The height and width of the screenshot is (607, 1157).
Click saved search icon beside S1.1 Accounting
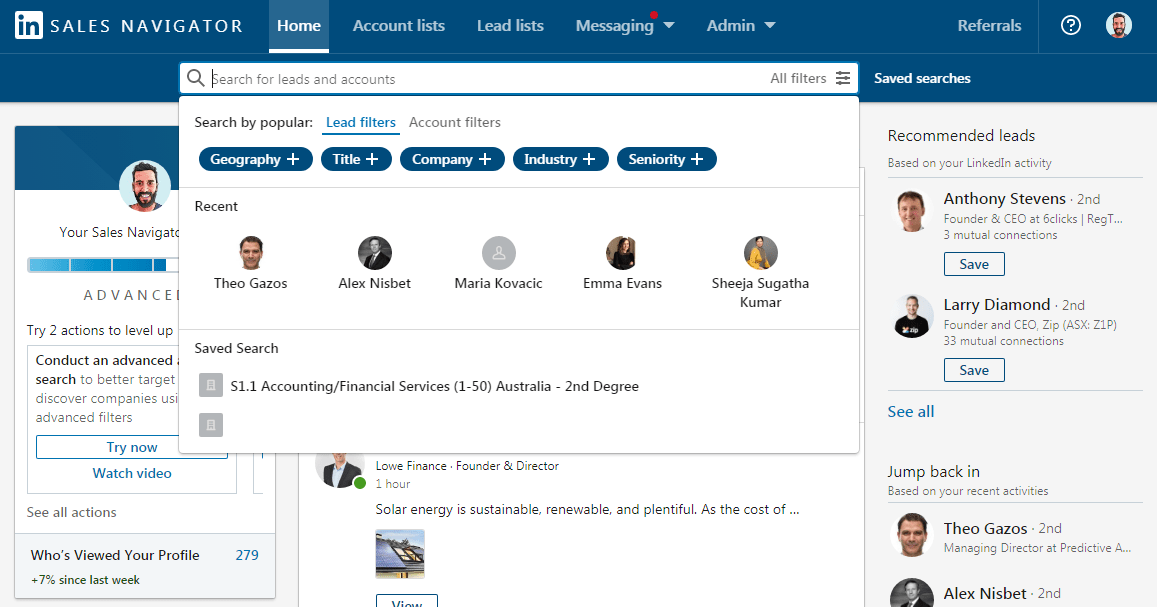(211, 385)
